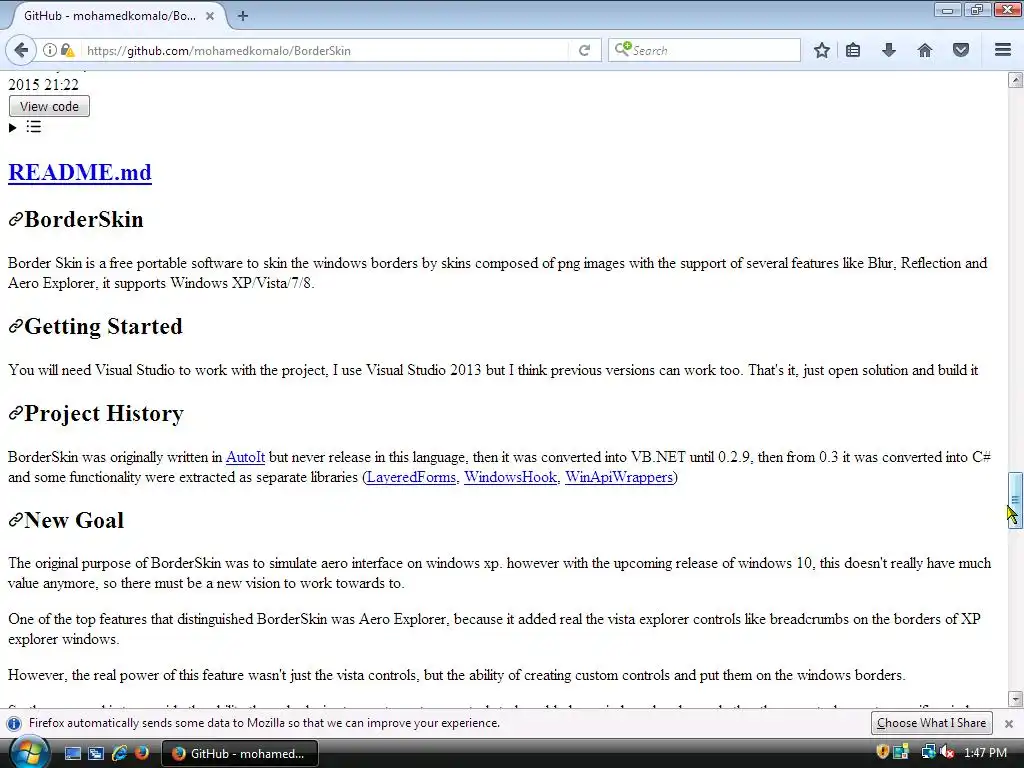Click anchor icon beside Getting Started
This screenshot has height=768, width=1024.
[16, 326]
